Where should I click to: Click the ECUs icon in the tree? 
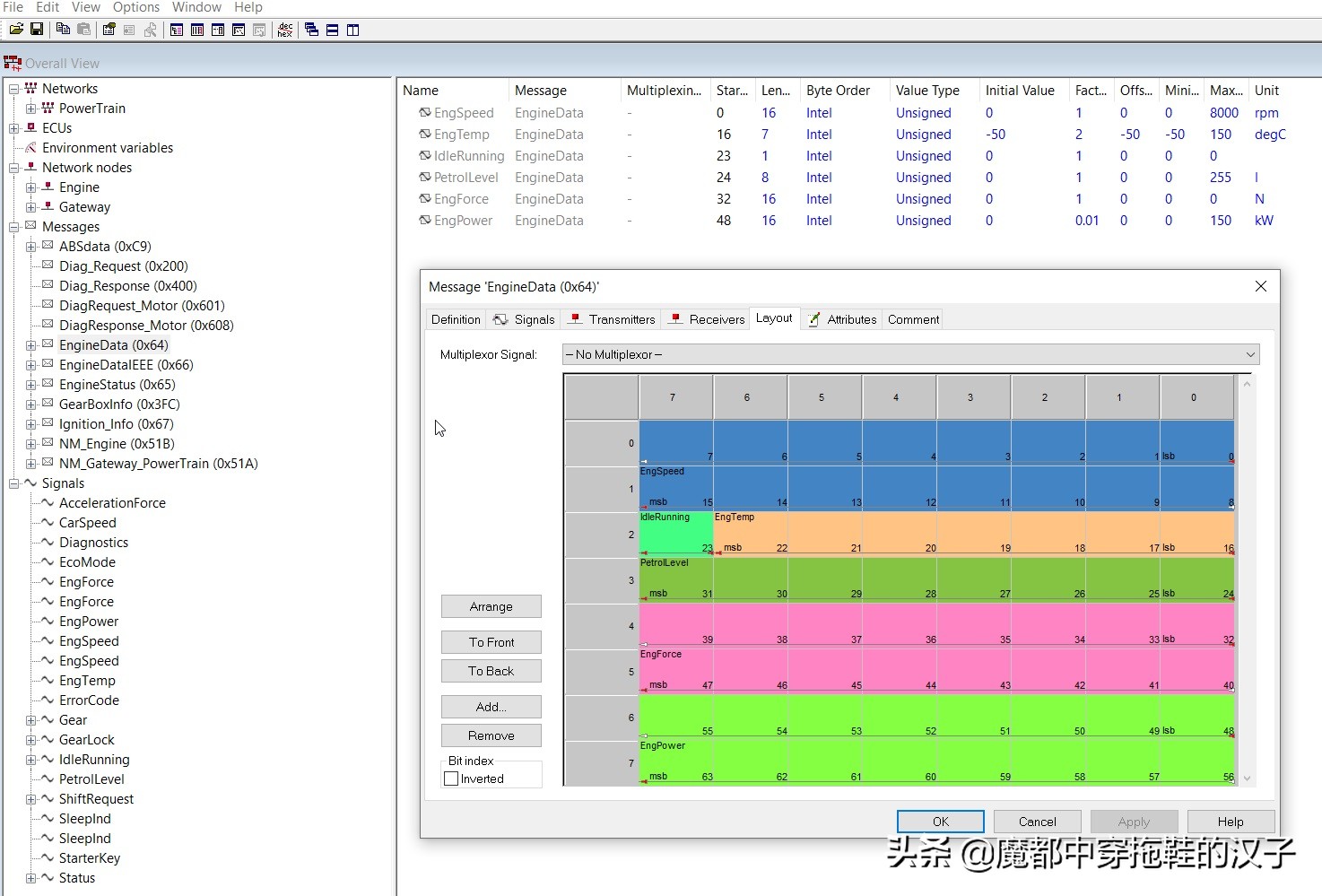(x=31, y=127)
